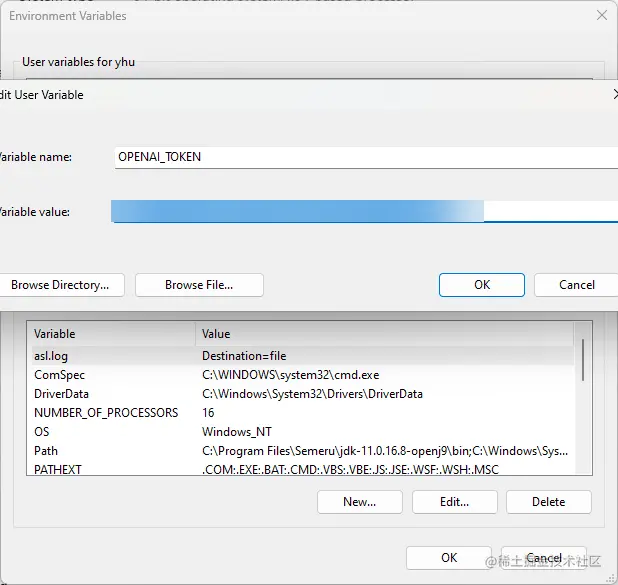Close the Environment Variables window
This screenshot has height=585, width=618.
601,15
